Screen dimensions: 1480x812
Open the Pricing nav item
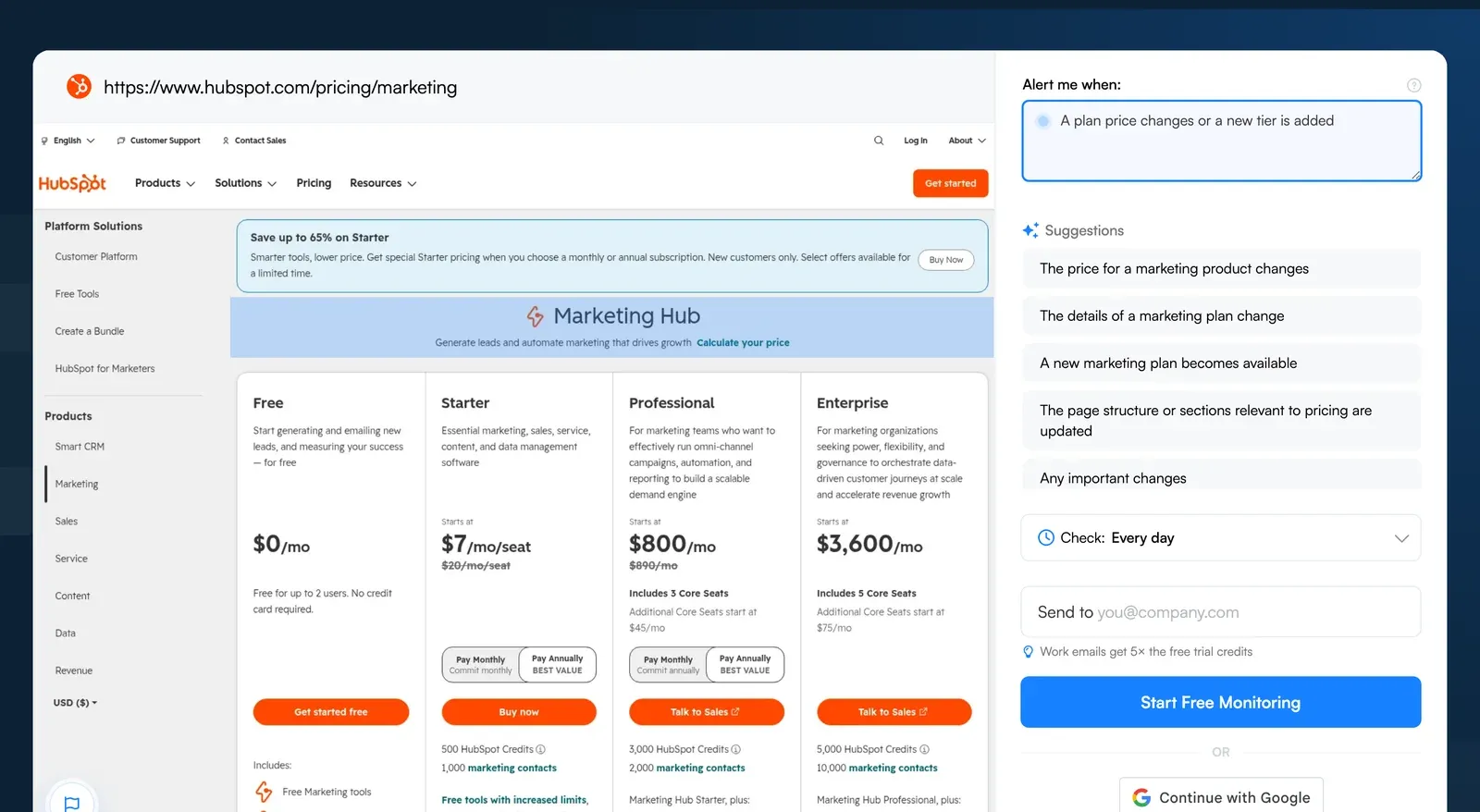[x=314, y=183]
